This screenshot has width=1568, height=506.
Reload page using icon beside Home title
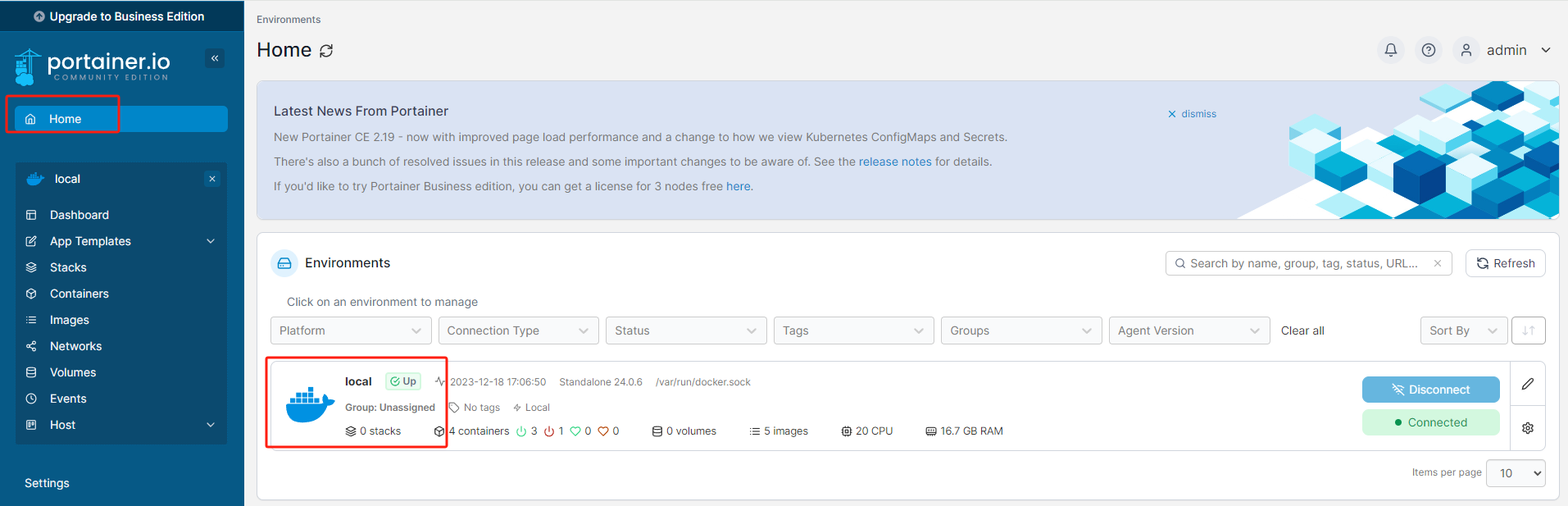point(326,51)
